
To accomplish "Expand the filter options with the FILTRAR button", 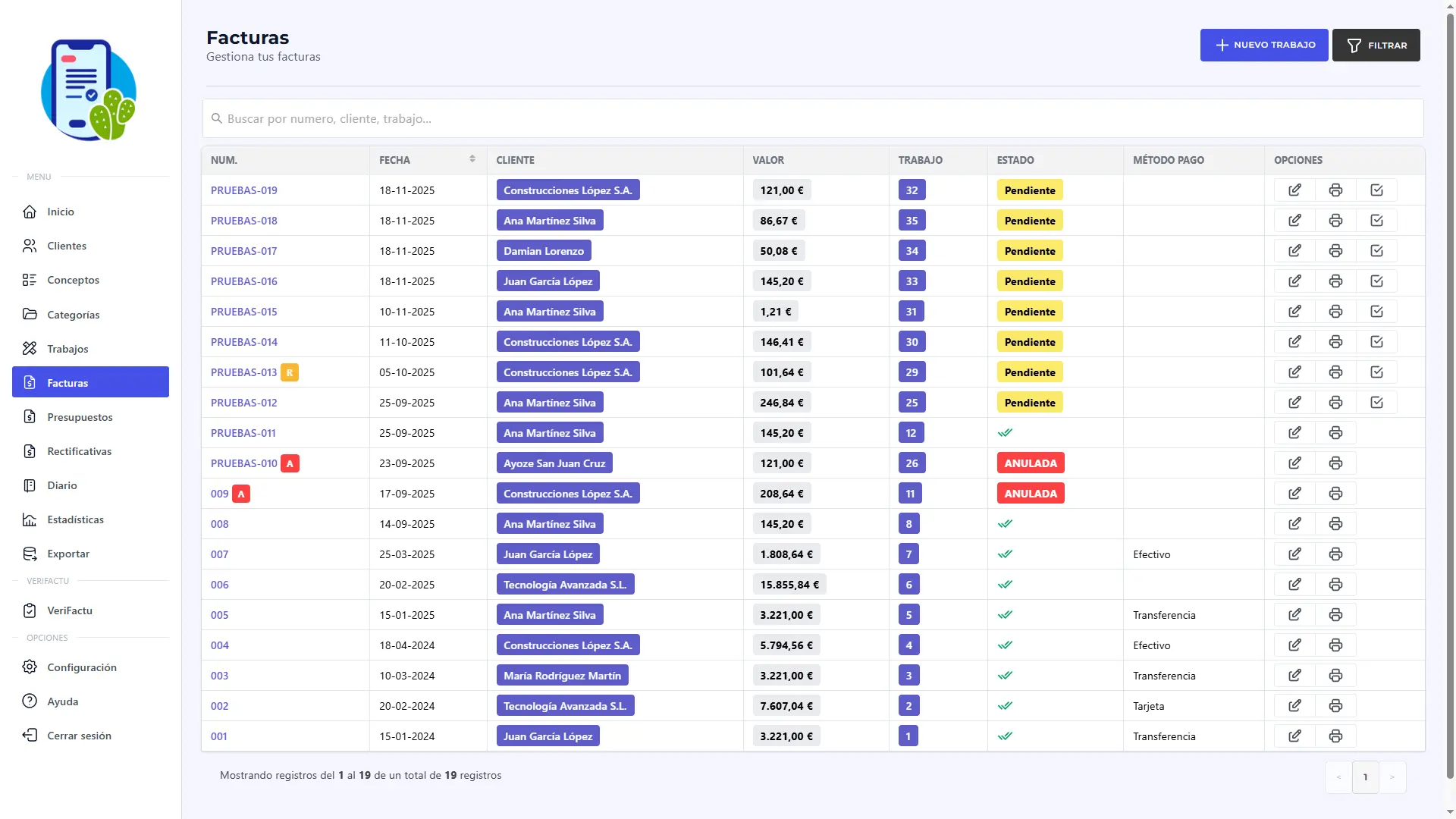I will [1376, 45].
